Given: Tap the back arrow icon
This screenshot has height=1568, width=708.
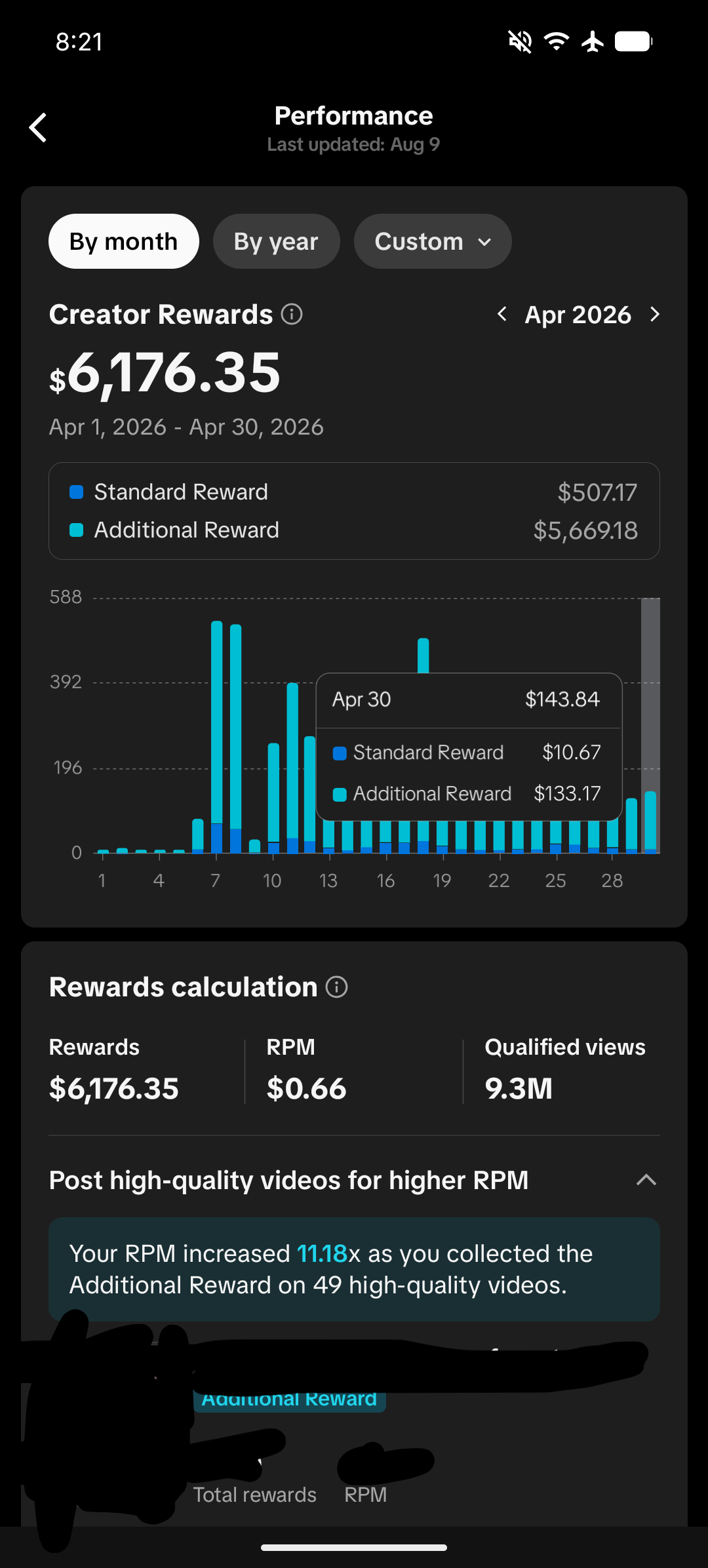Looking at the screenshot, I should (38, 127).
